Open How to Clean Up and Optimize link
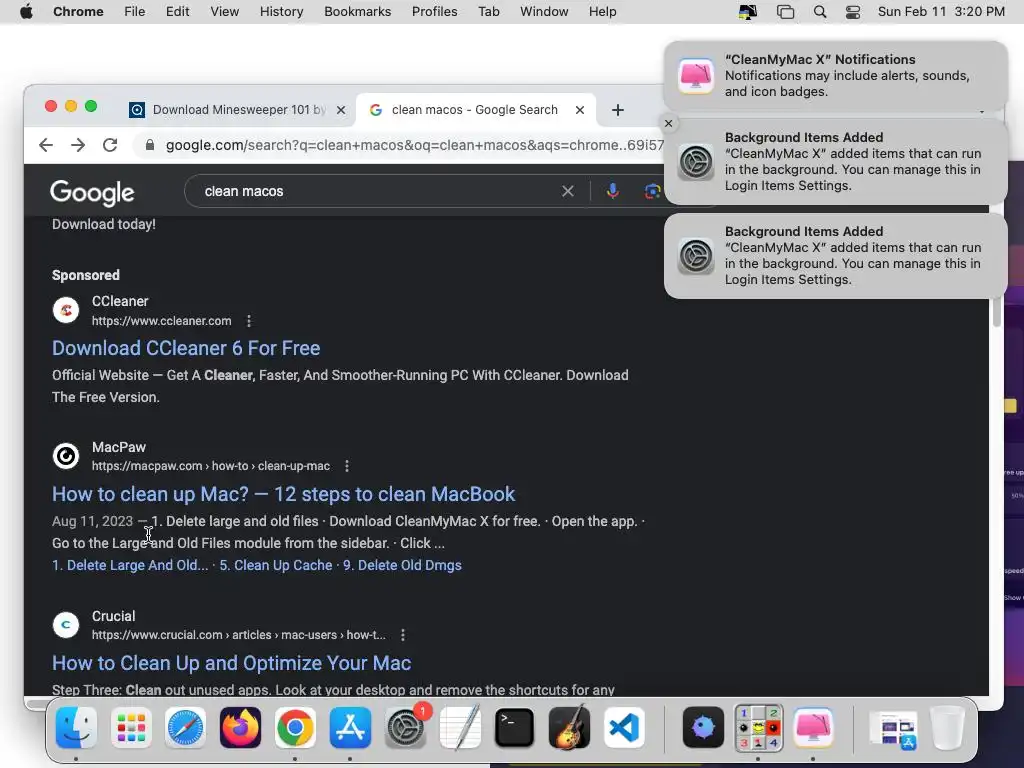Screen dimensions: 1024x768 pyautogui.click(x=232, y=664)
